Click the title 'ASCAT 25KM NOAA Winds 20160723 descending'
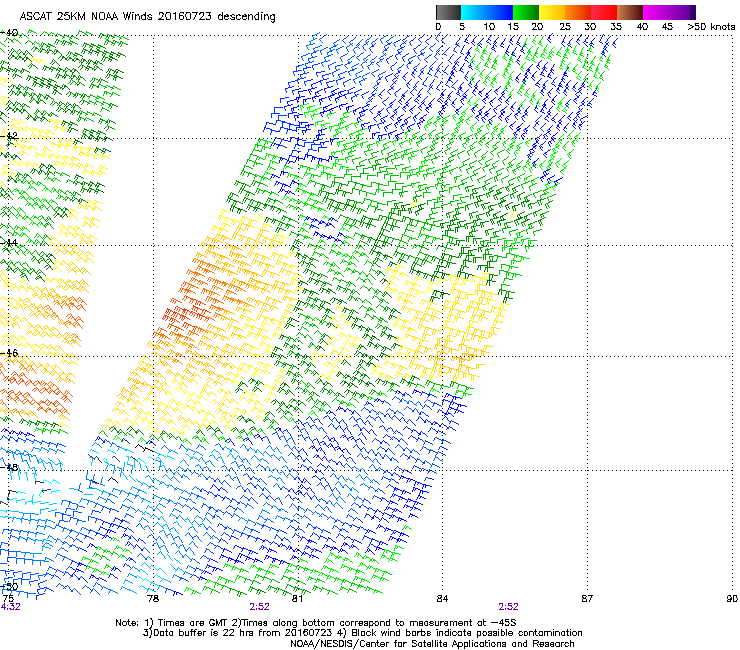The height and width of the screenshot is (650, 740). point(147,16)
